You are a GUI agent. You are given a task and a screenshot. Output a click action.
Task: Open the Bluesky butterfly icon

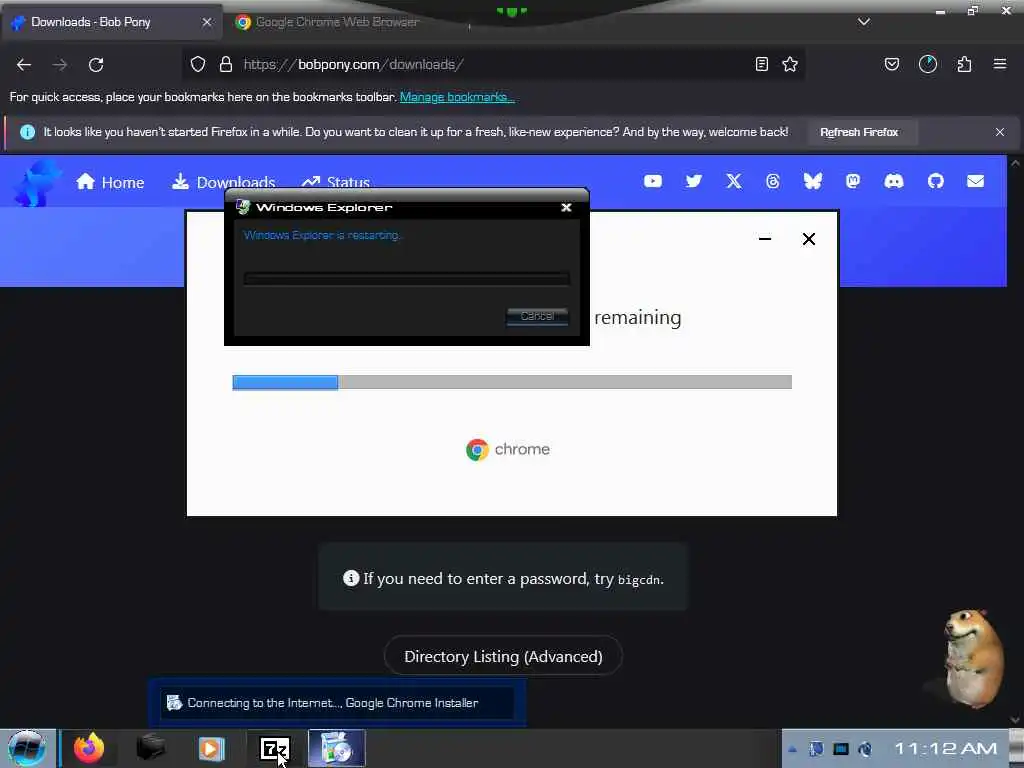tap(812, 181)
